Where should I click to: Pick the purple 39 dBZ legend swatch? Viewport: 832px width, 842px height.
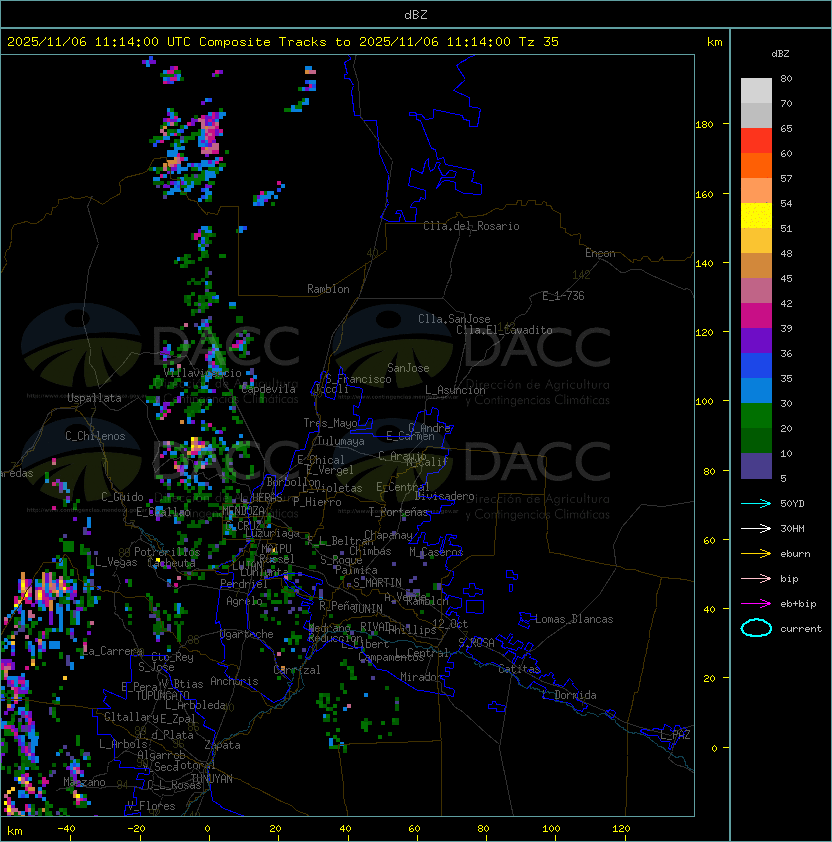(x=756, y=340)
